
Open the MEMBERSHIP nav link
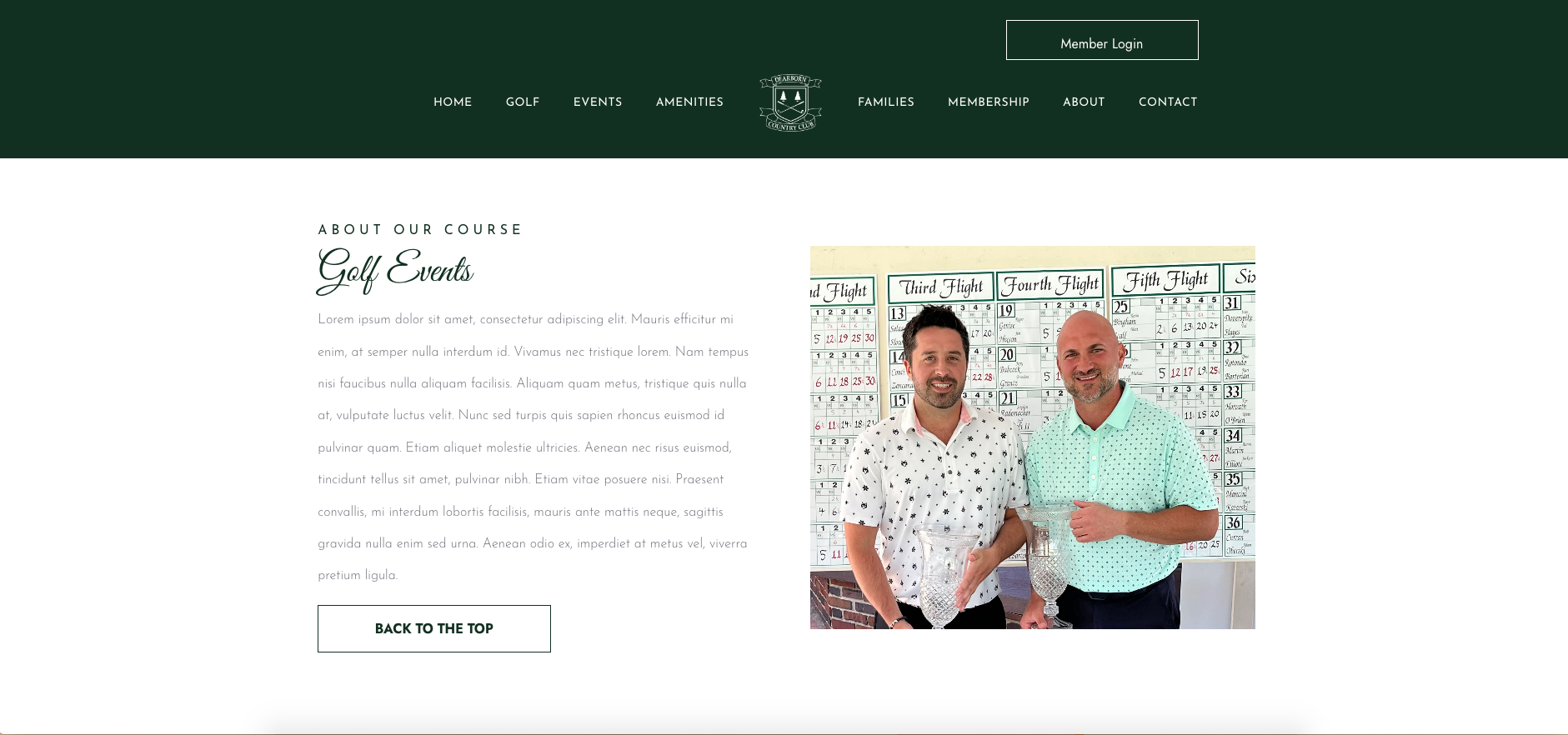(989, 102)
